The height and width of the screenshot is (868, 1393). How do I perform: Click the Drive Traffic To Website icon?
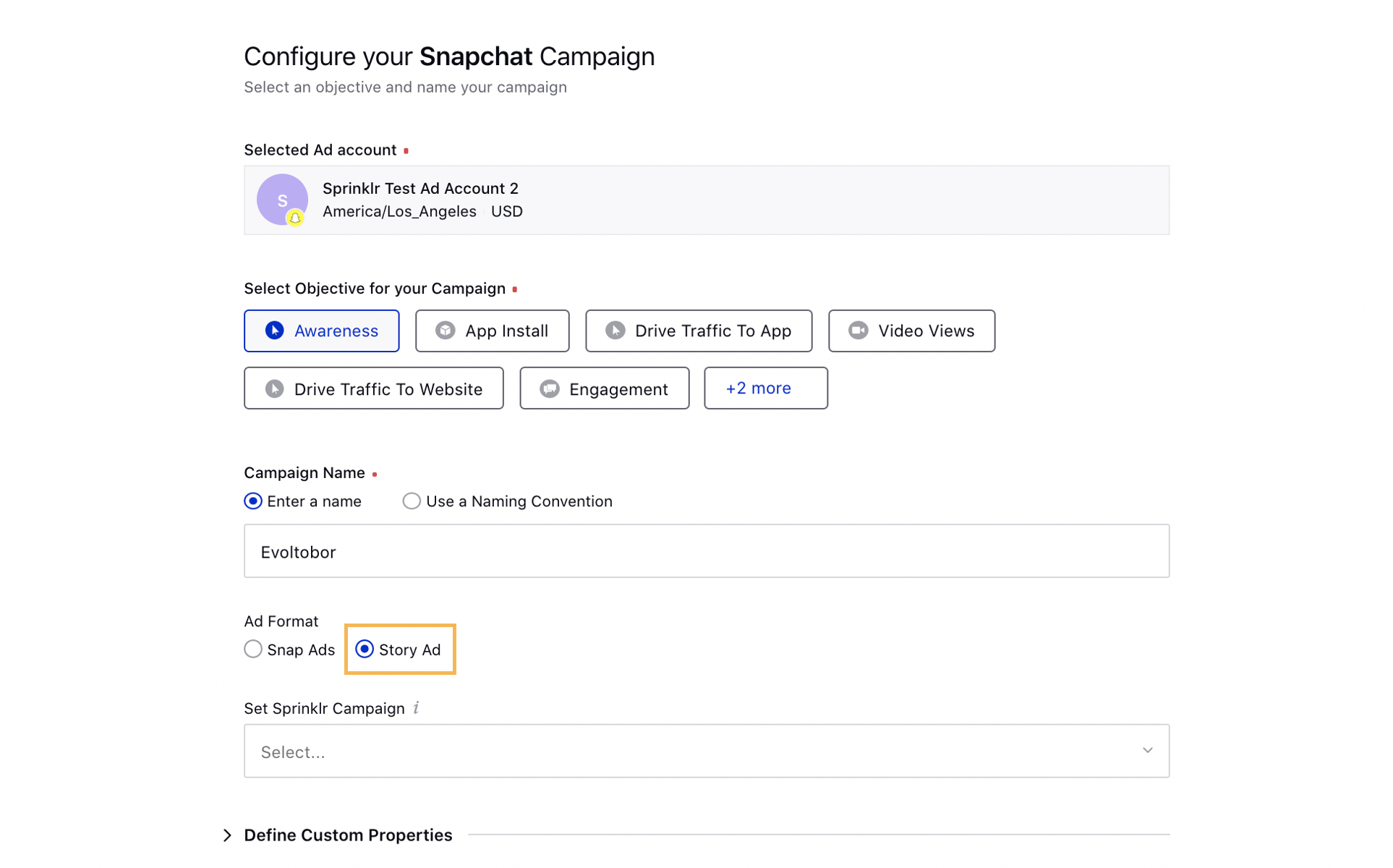(274, 388)
